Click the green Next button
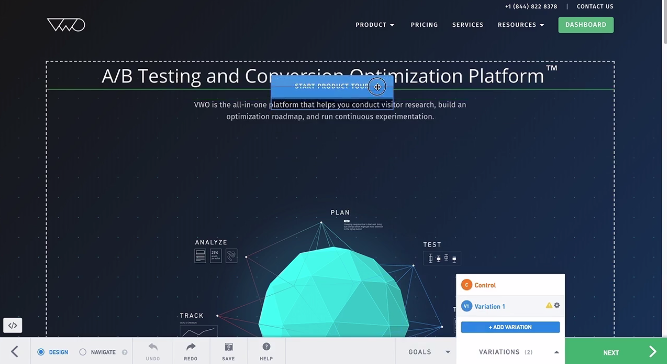667x364 pixels. pos(616,352)
